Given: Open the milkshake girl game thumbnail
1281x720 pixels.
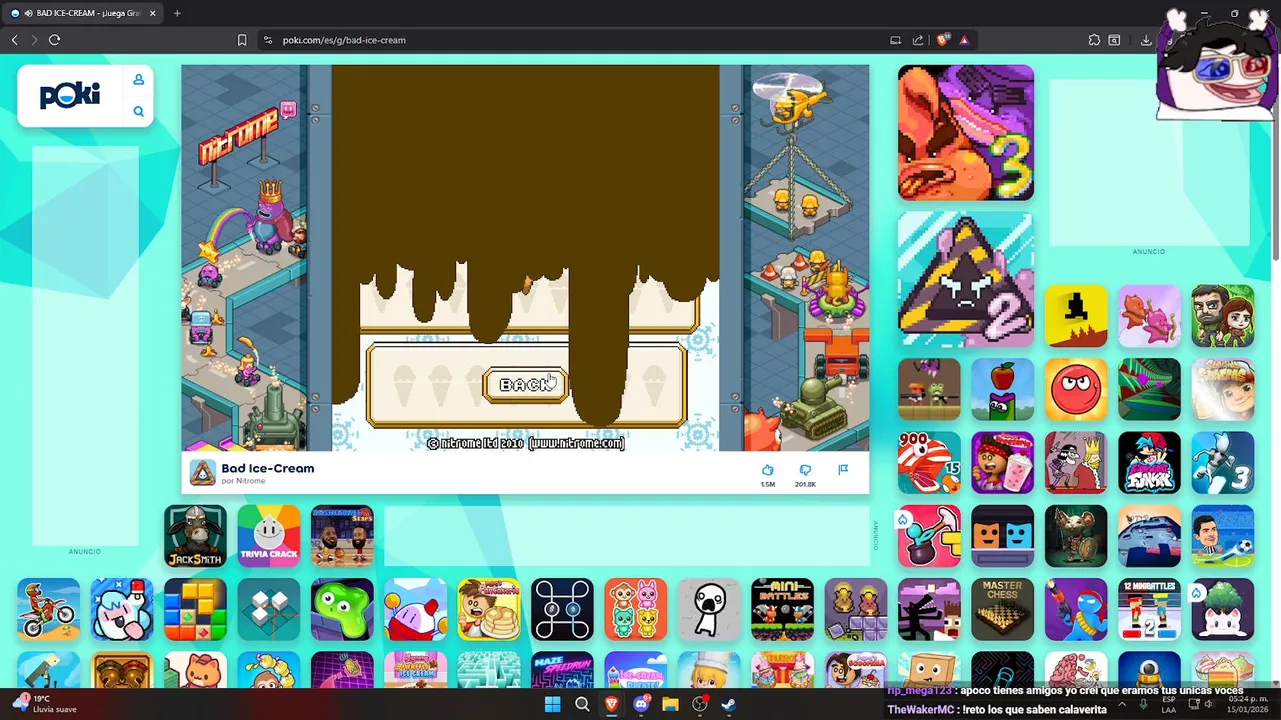Looking at the screenshot, I should coord(1002,462).
